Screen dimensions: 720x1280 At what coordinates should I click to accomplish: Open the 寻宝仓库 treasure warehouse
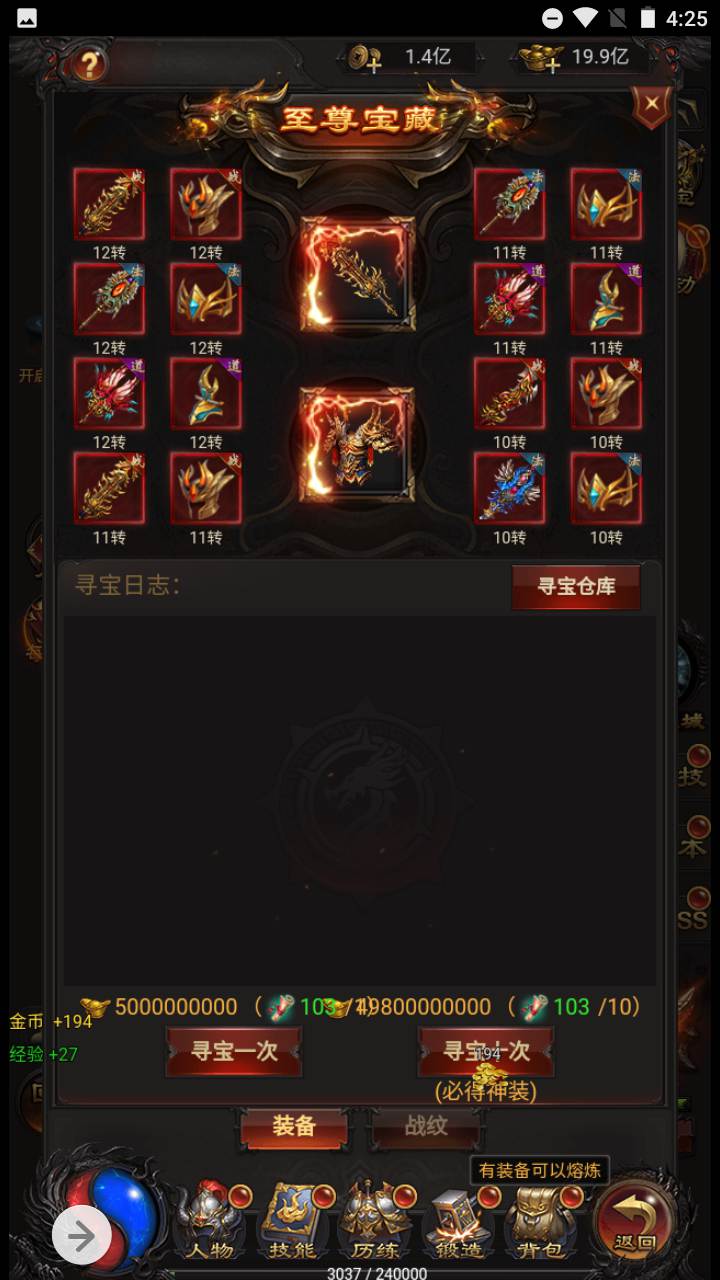576,587
